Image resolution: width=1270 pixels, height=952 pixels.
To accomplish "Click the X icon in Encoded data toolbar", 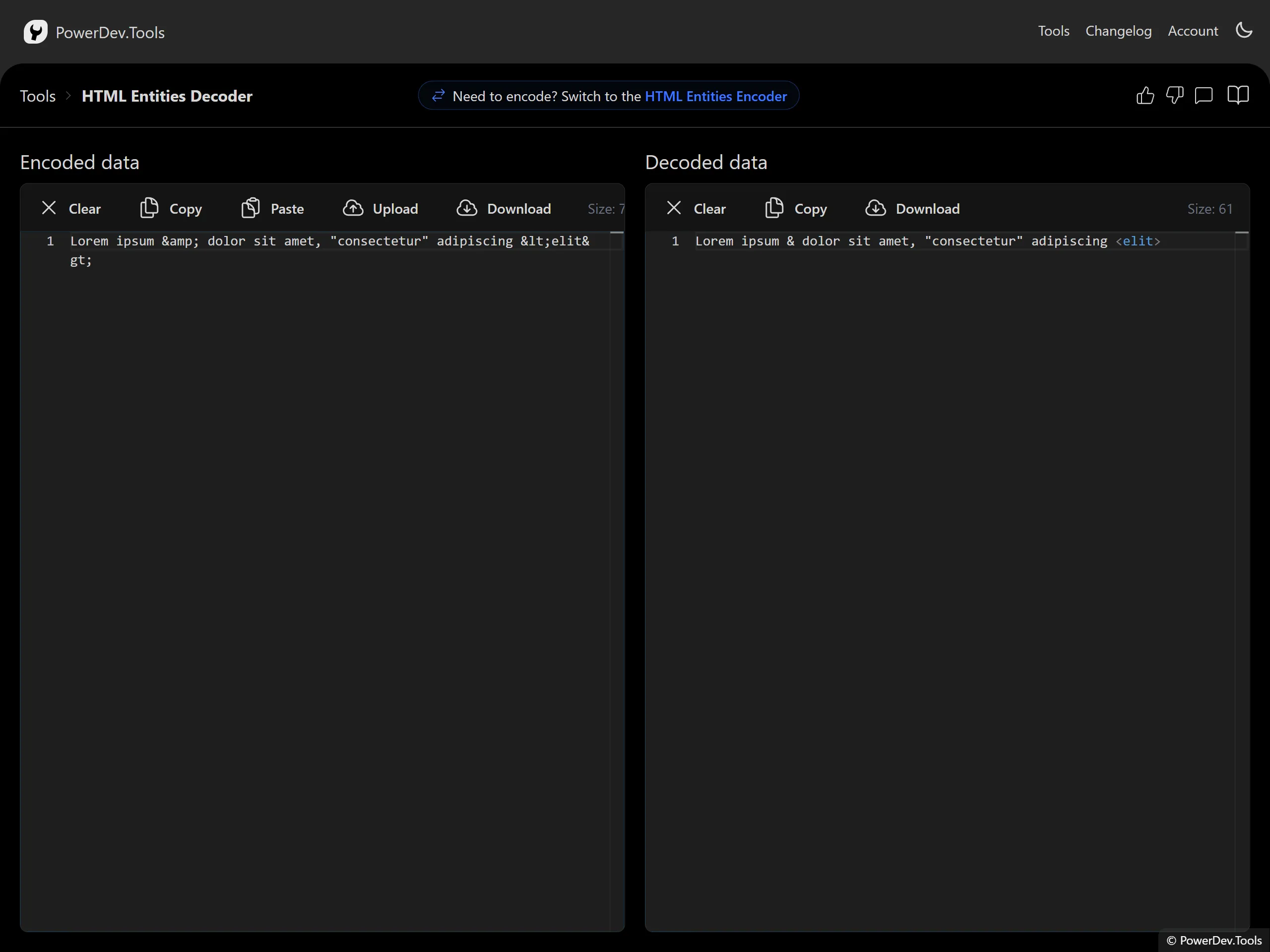I will coord(50,208).
